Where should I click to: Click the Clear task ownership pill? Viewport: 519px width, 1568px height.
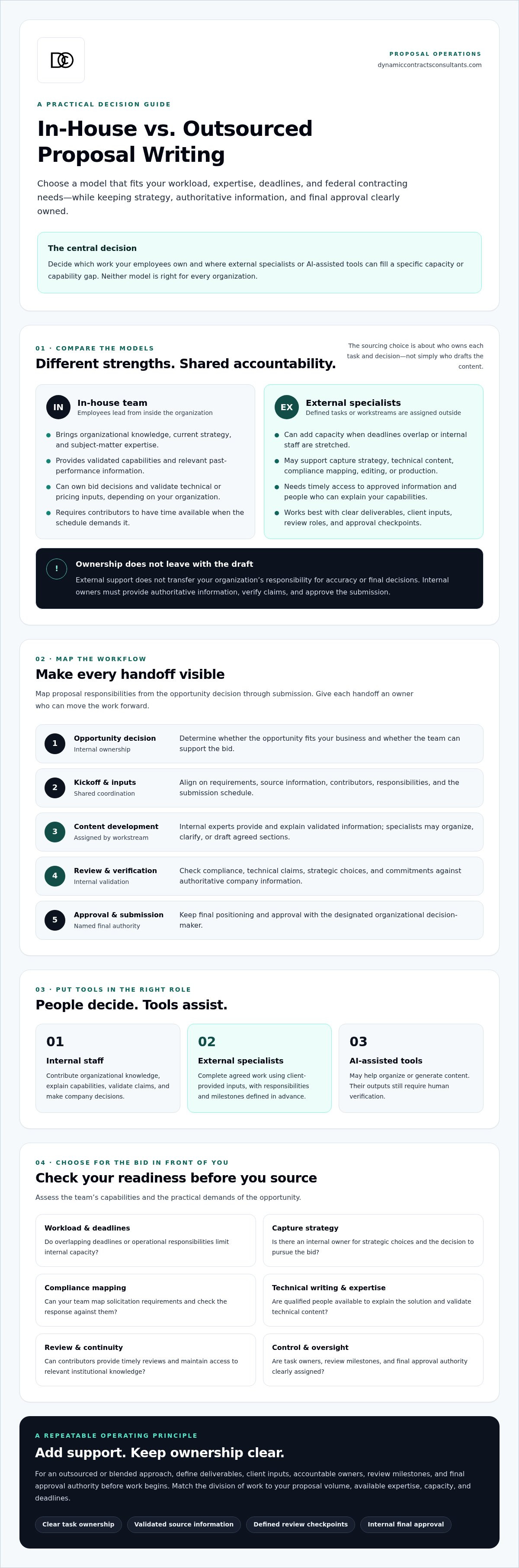pyautogui.click(x=78, y=1524)
